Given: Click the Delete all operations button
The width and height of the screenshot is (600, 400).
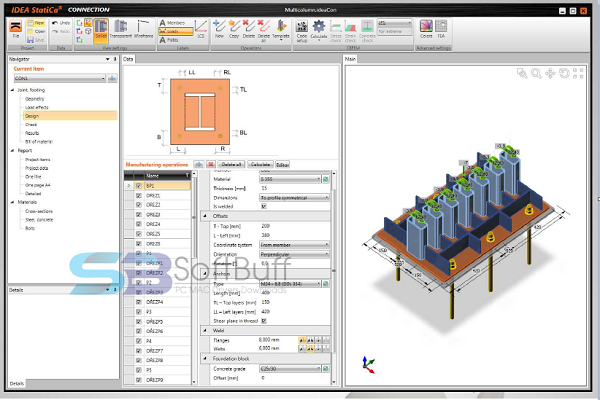Looking at the screenshot, I should click(231, 165).
